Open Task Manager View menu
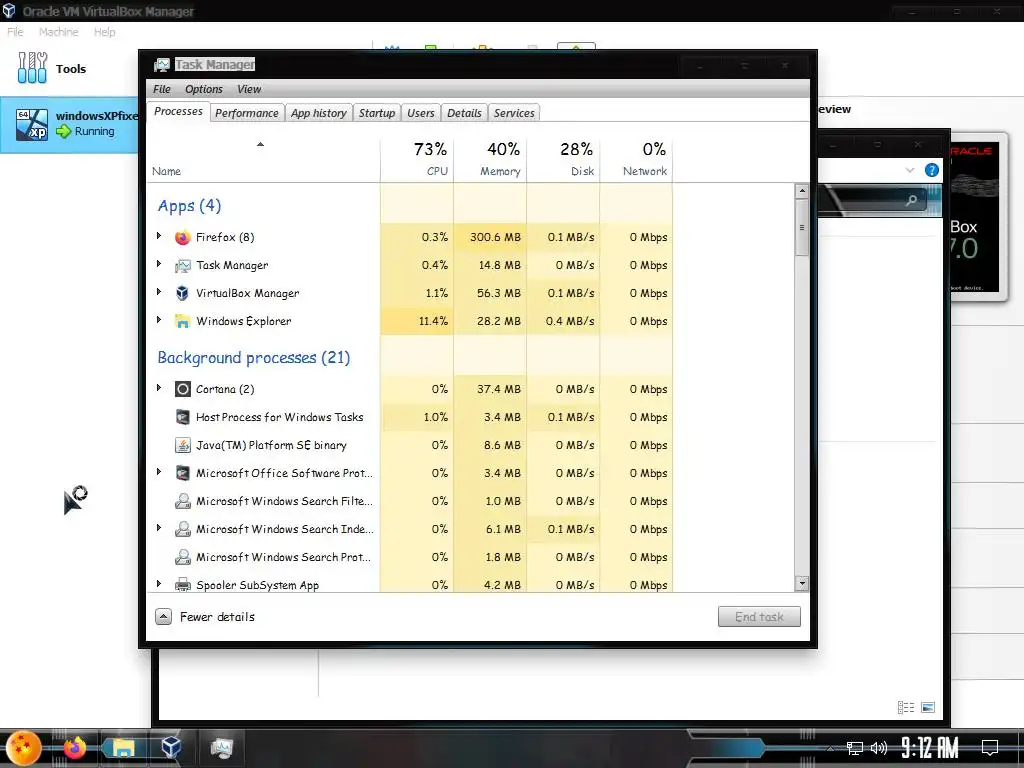The width and height of the screenshot is (1024, 768). (x=249, y=89)
